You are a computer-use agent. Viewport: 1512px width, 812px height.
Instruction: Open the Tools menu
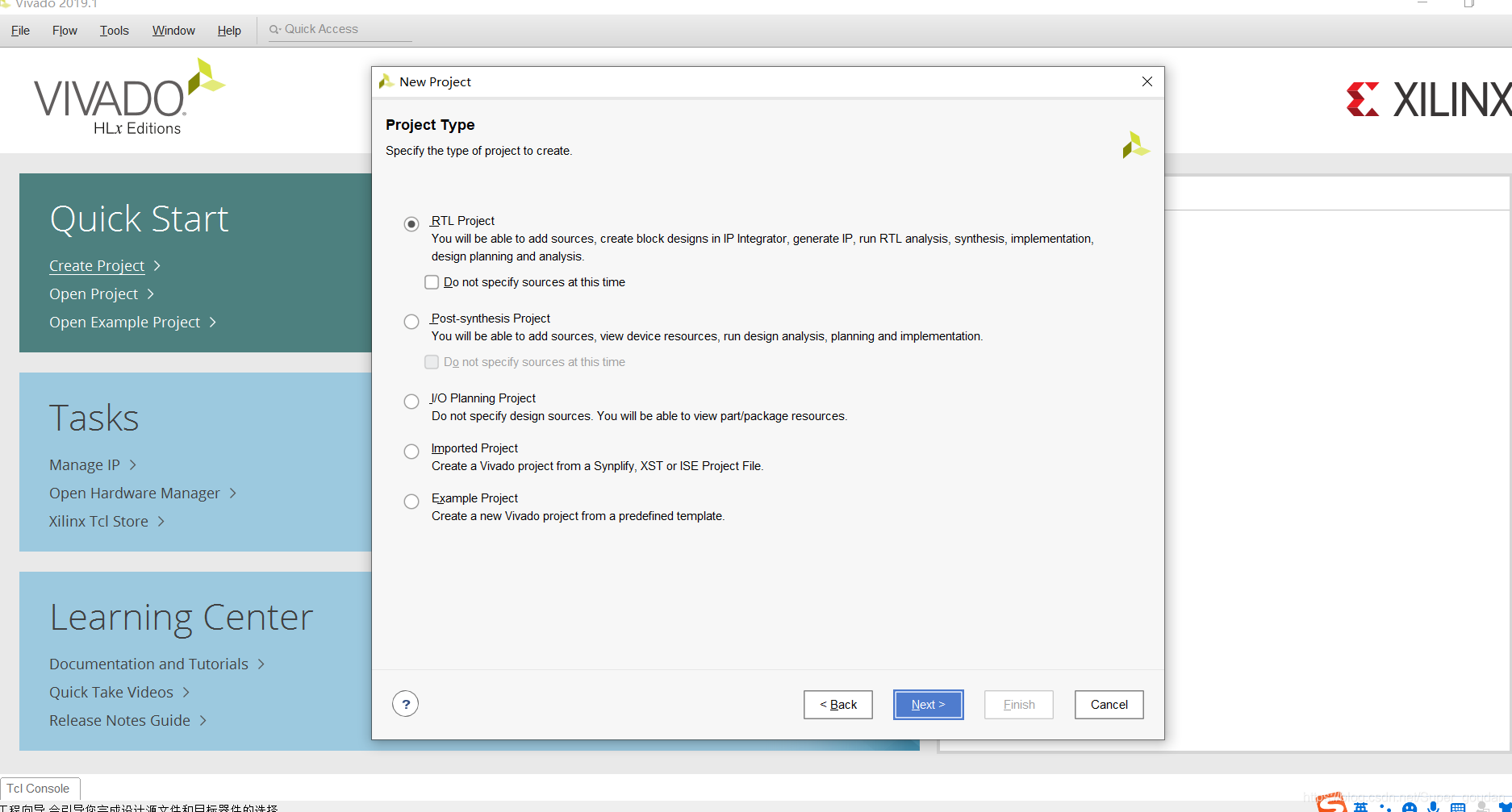pos(114,31)
